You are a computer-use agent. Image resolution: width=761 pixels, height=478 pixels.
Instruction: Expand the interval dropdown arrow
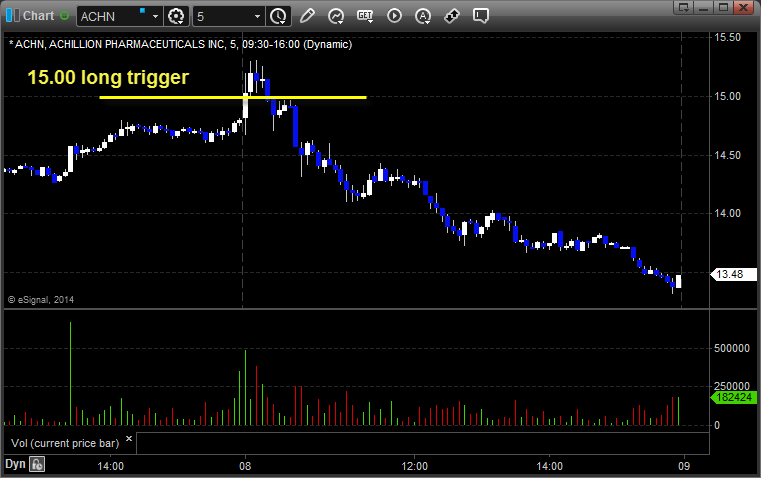click(258, 16)
